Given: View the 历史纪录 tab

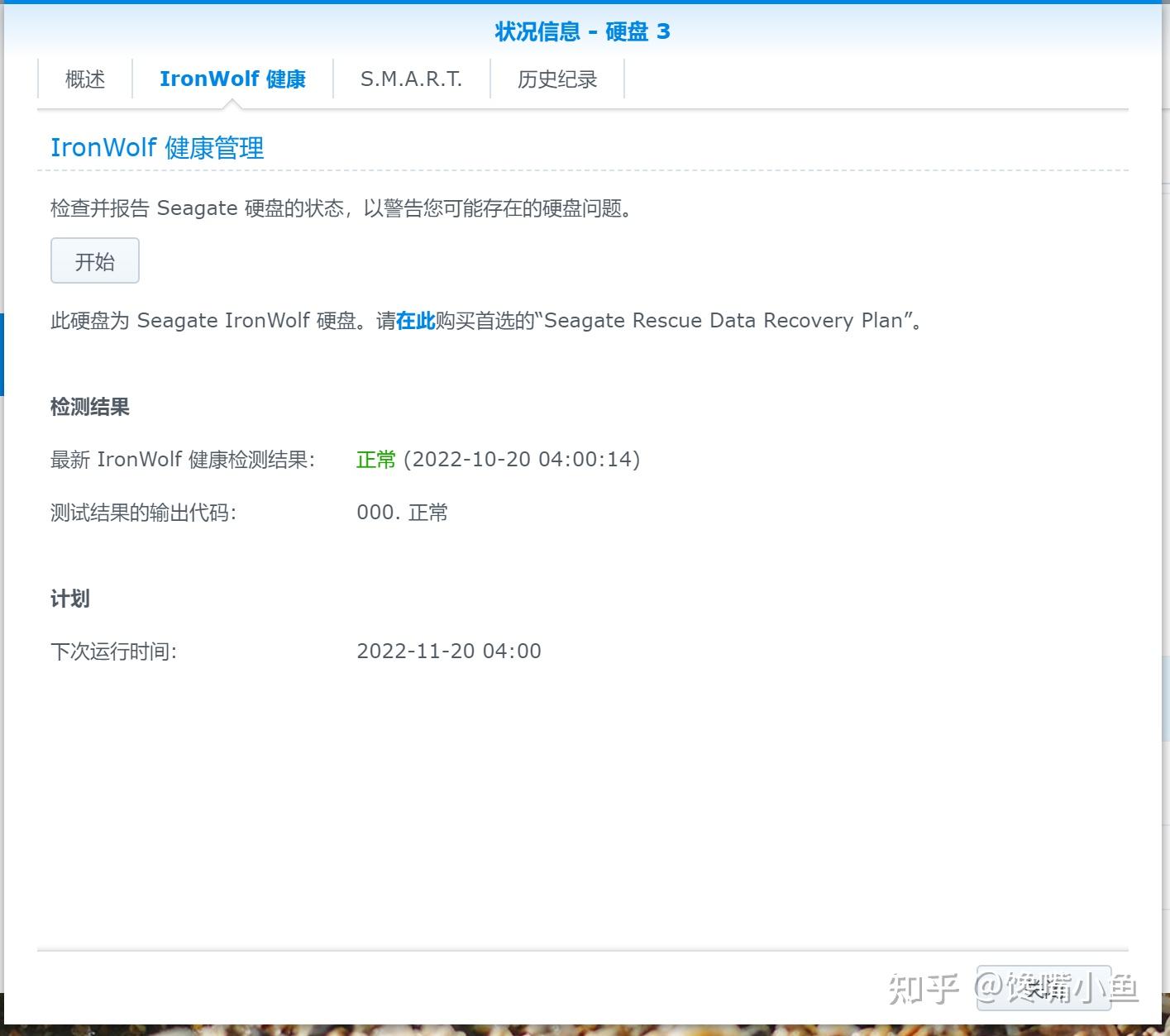Looking at the screenshot, I should [x=557, y=79].
